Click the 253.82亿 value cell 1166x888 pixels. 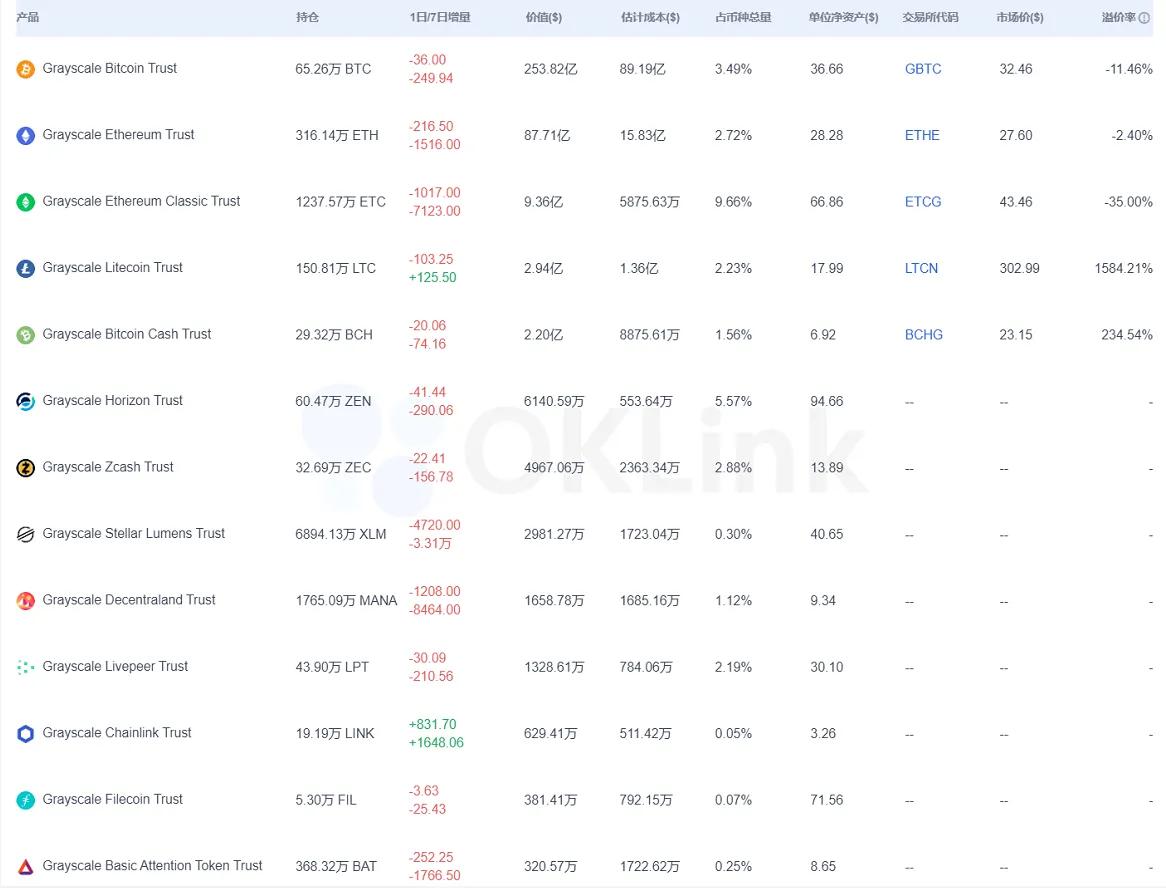[x=550, y=69]
